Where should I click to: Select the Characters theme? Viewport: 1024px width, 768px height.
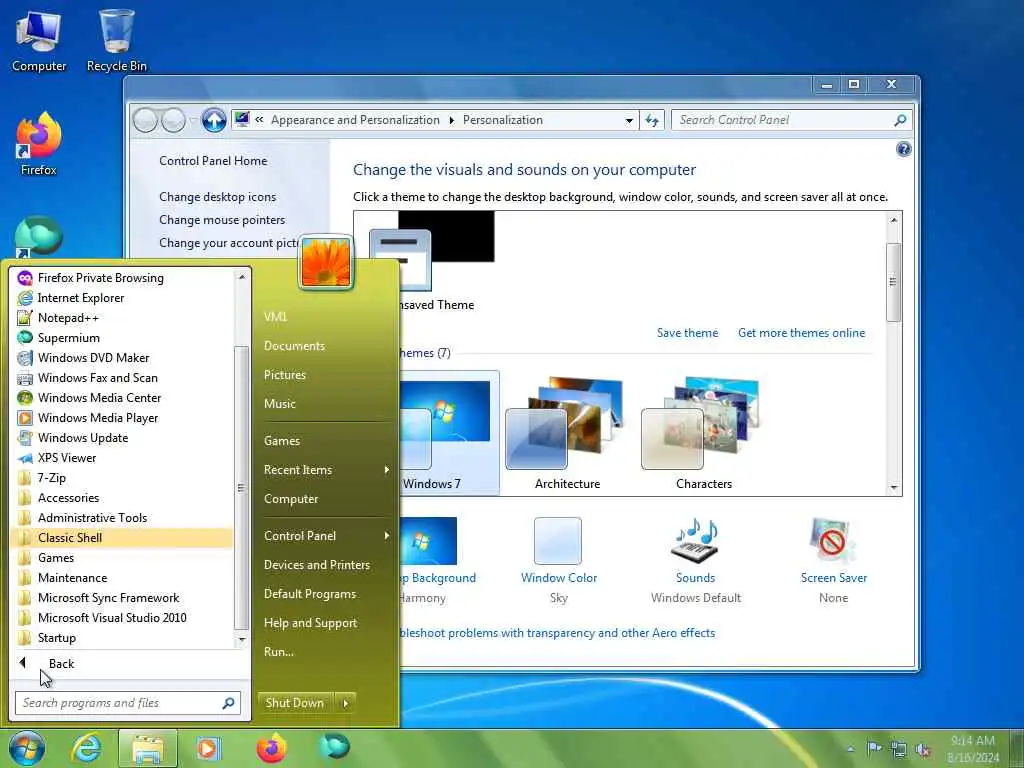pos(703,434)
